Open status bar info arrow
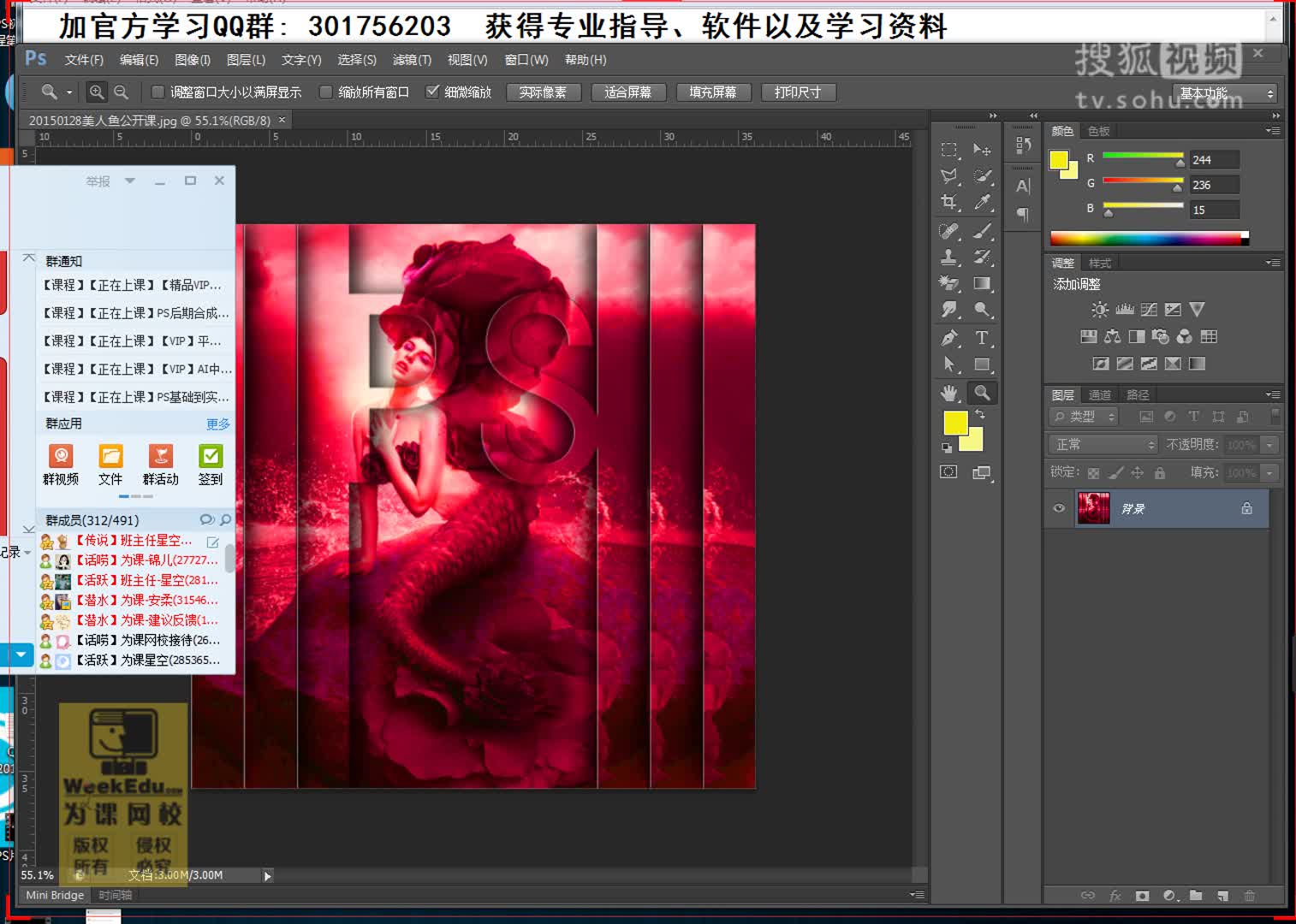The image size is (1296, 924). (267, 876)
